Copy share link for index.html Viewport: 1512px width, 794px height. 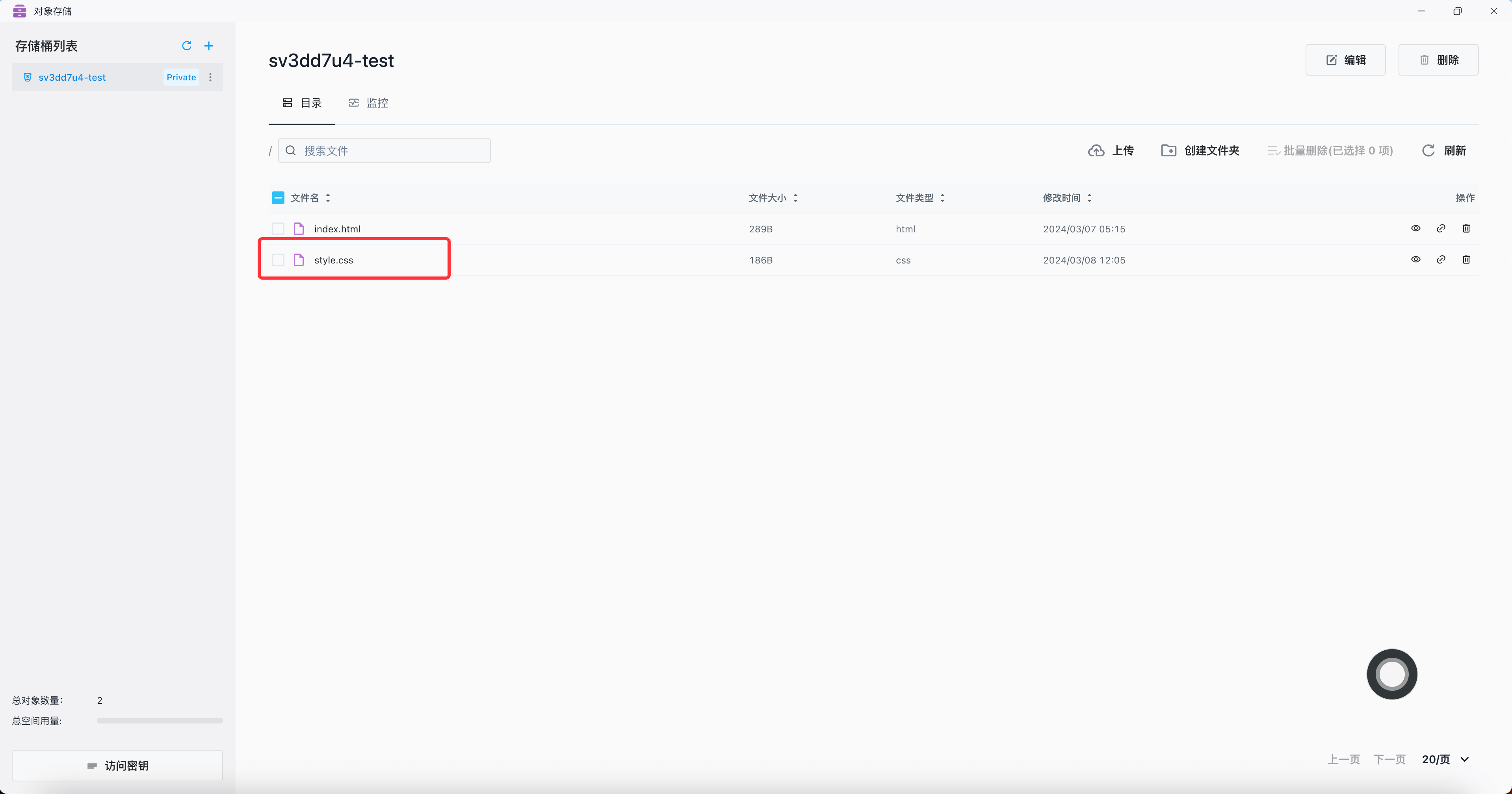tap(1441, 228)
